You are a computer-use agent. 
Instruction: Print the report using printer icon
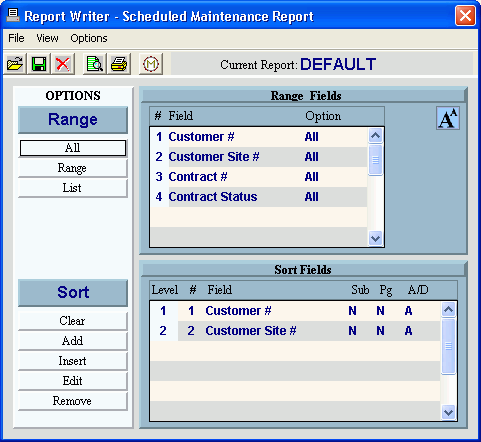click(x=119, y=64)
